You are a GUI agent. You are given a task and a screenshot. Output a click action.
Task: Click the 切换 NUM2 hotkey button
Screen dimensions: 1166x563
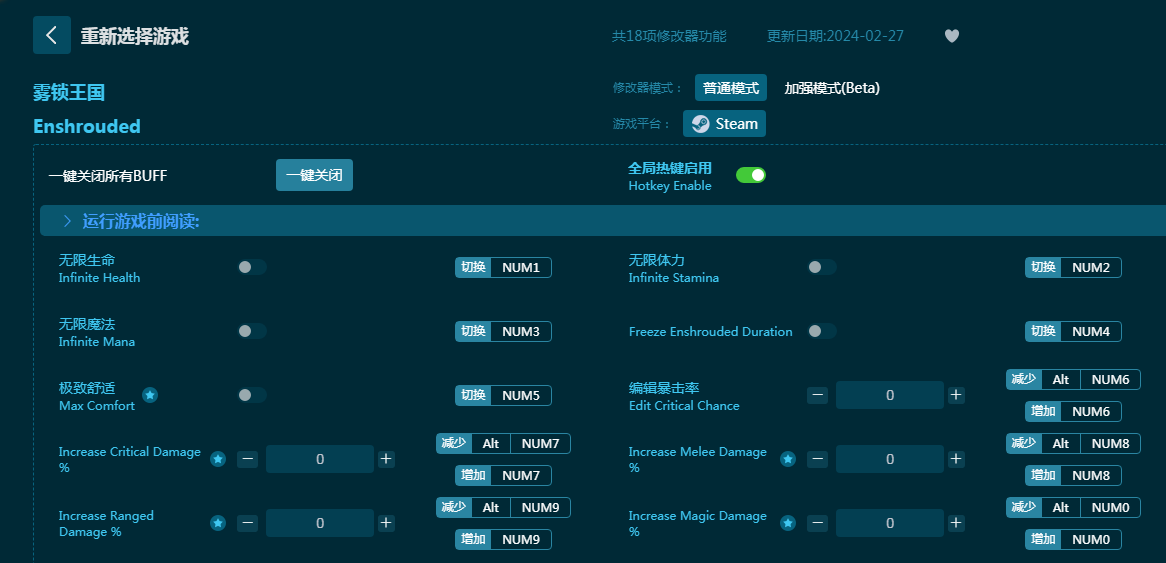[1073, 267]
